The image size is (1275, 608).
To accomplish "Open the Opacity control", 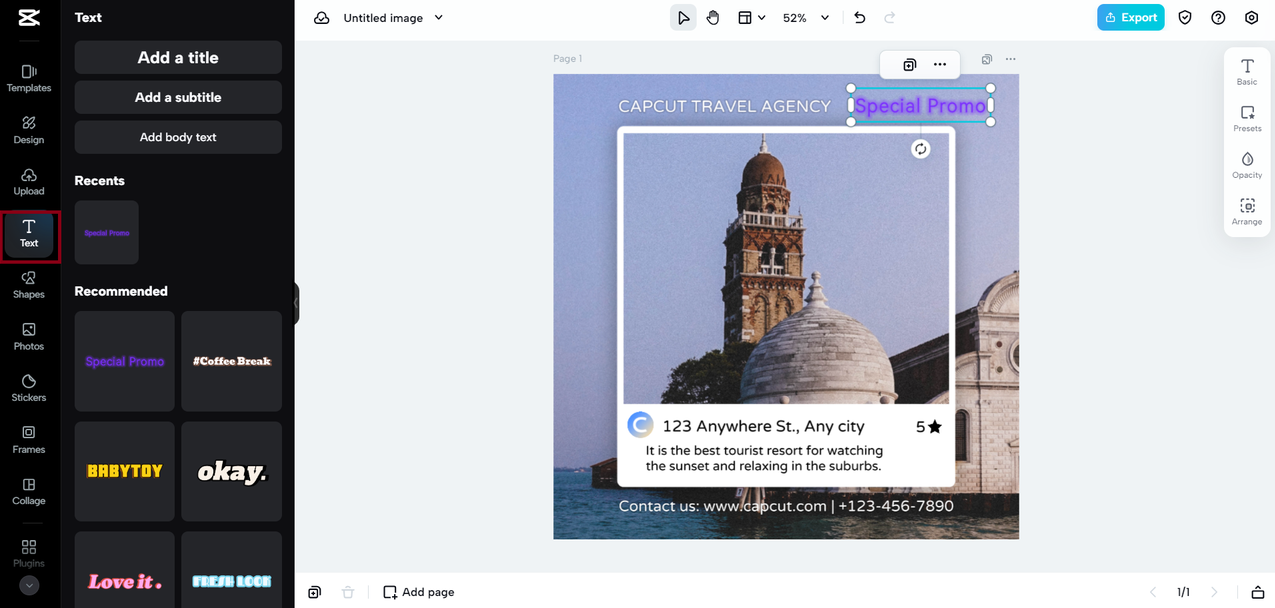I will [1247, 165].
